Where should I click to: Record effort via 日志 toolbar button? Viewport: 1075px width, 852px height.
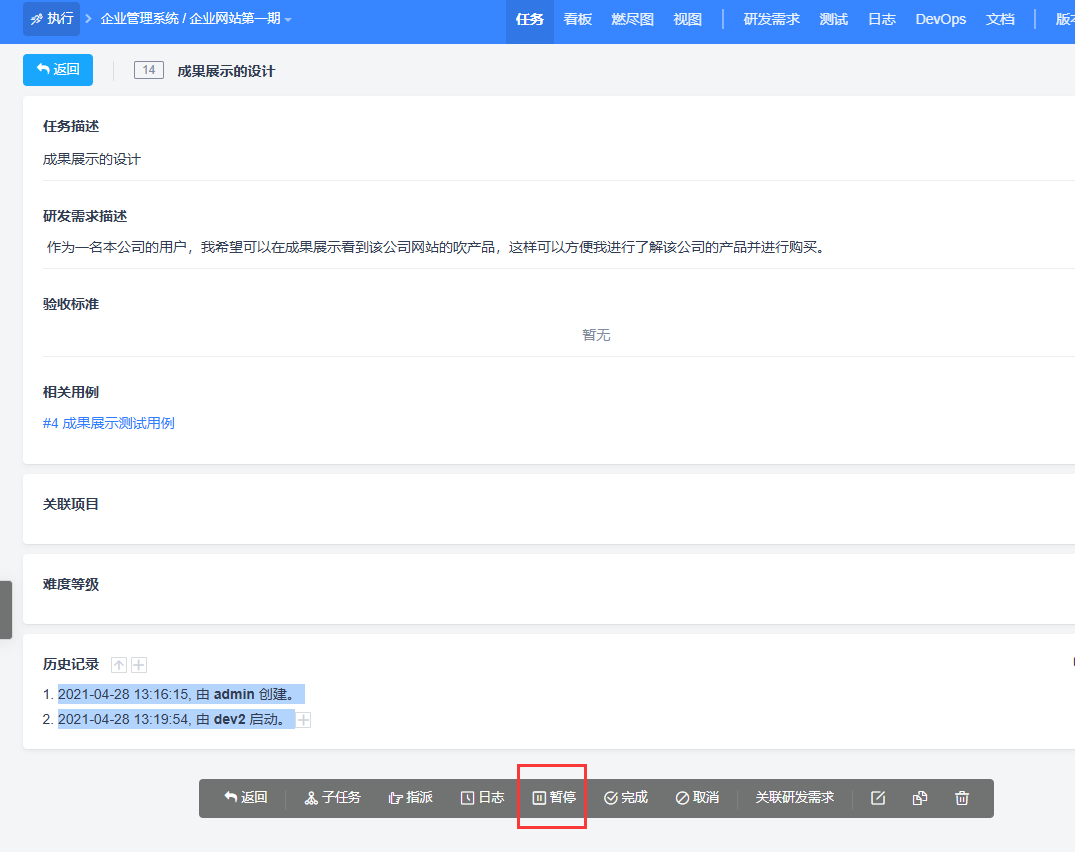[x=482, y=798]
